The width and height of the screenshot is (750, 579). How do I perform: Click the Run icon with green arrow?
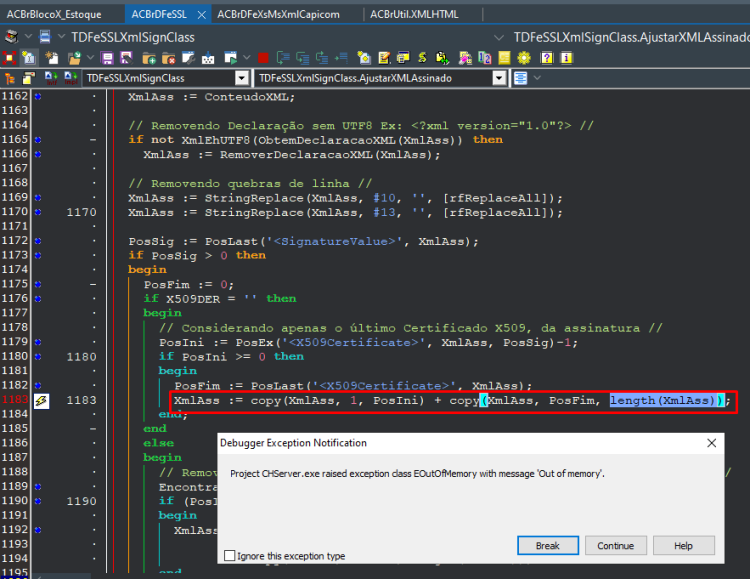[231, 58]
